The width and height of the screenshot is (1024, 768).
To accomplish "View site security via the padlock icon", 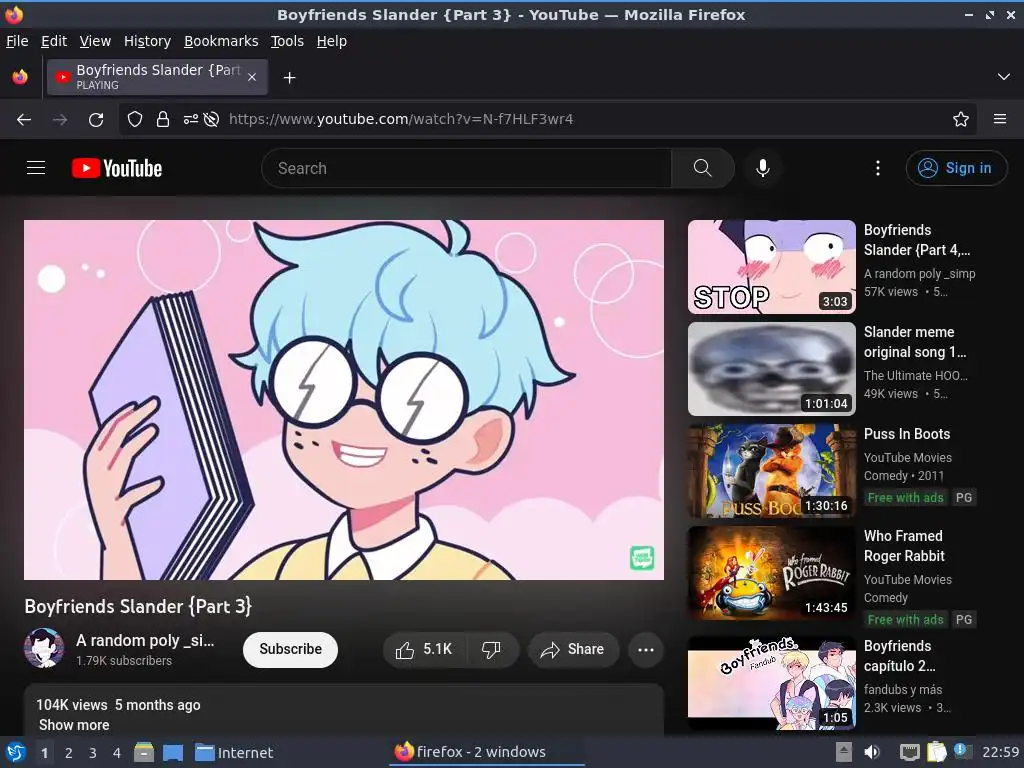I will tap(163, 119).
